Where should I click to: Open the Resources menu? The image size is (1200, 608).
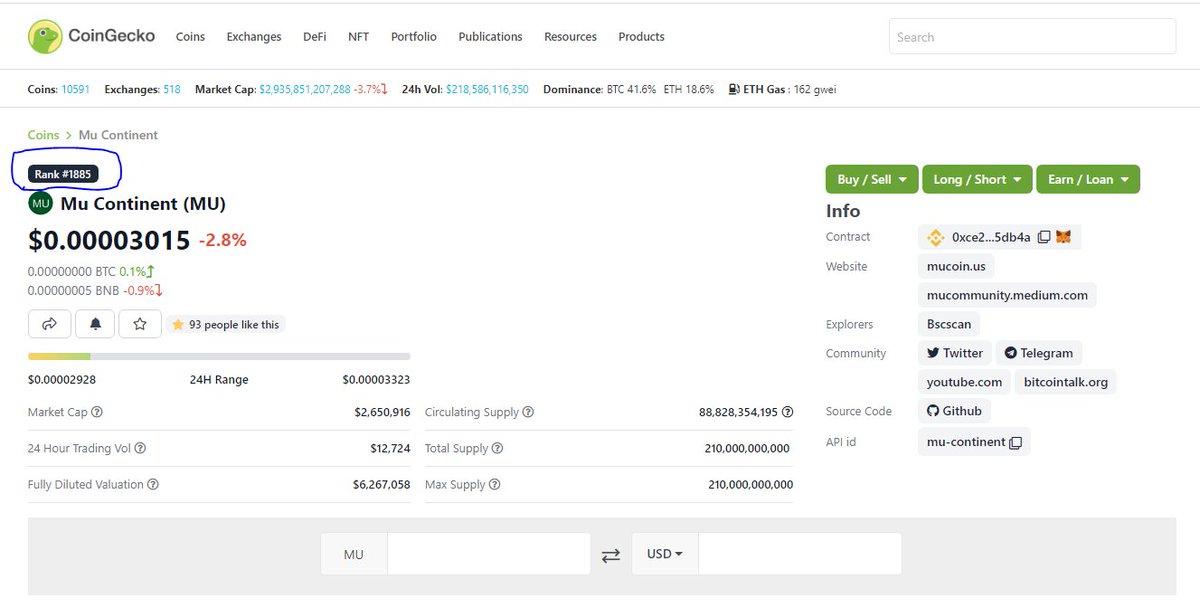[570, 37]
